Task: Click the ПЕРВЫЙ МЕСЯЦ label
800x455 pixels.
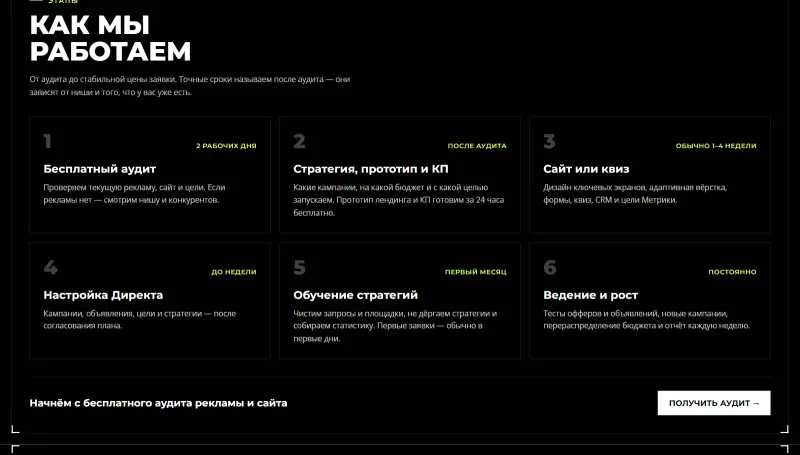Action: (x=476, y=272)
